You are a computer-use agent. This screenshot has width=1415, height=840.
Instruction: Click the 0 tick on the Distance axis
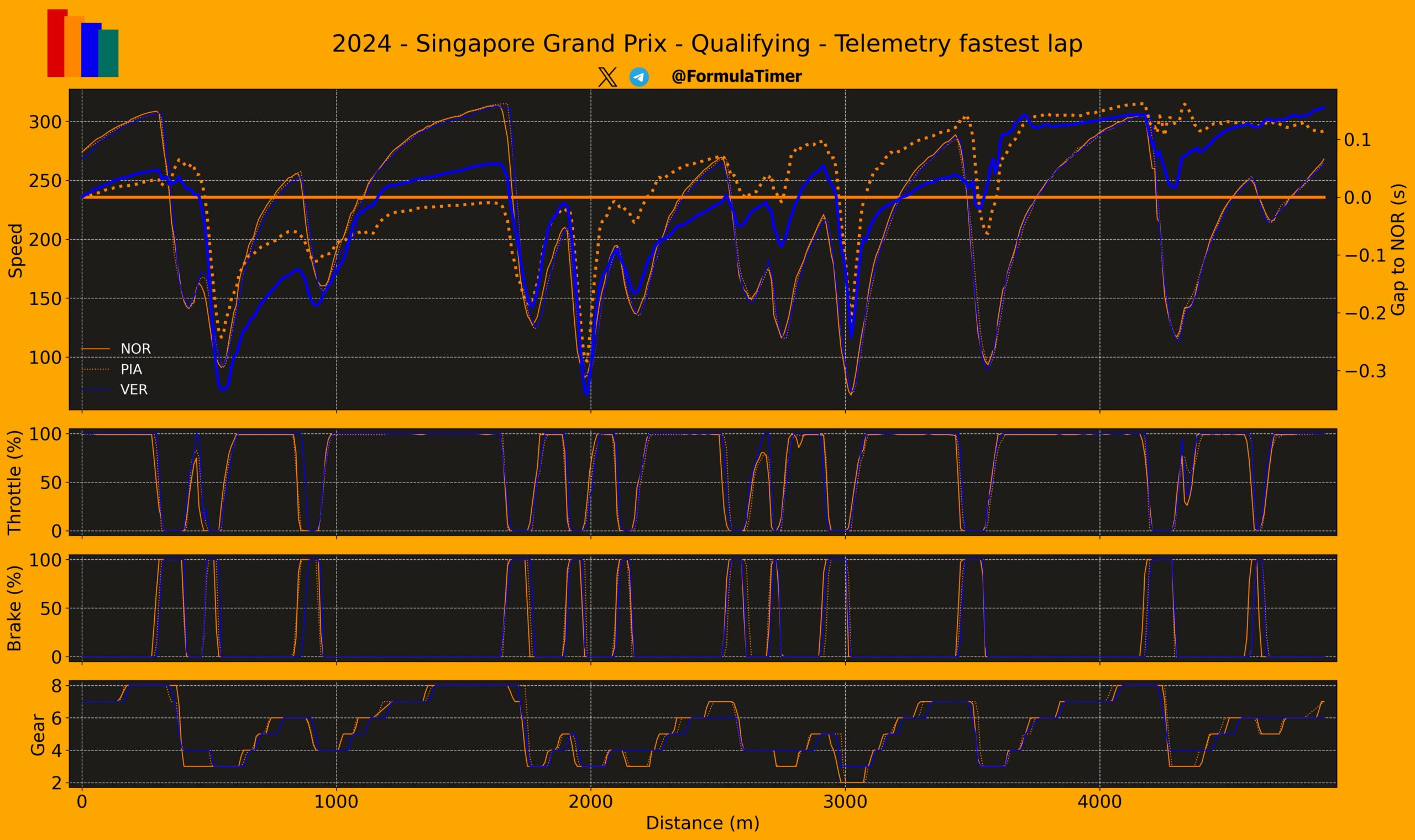82,802
